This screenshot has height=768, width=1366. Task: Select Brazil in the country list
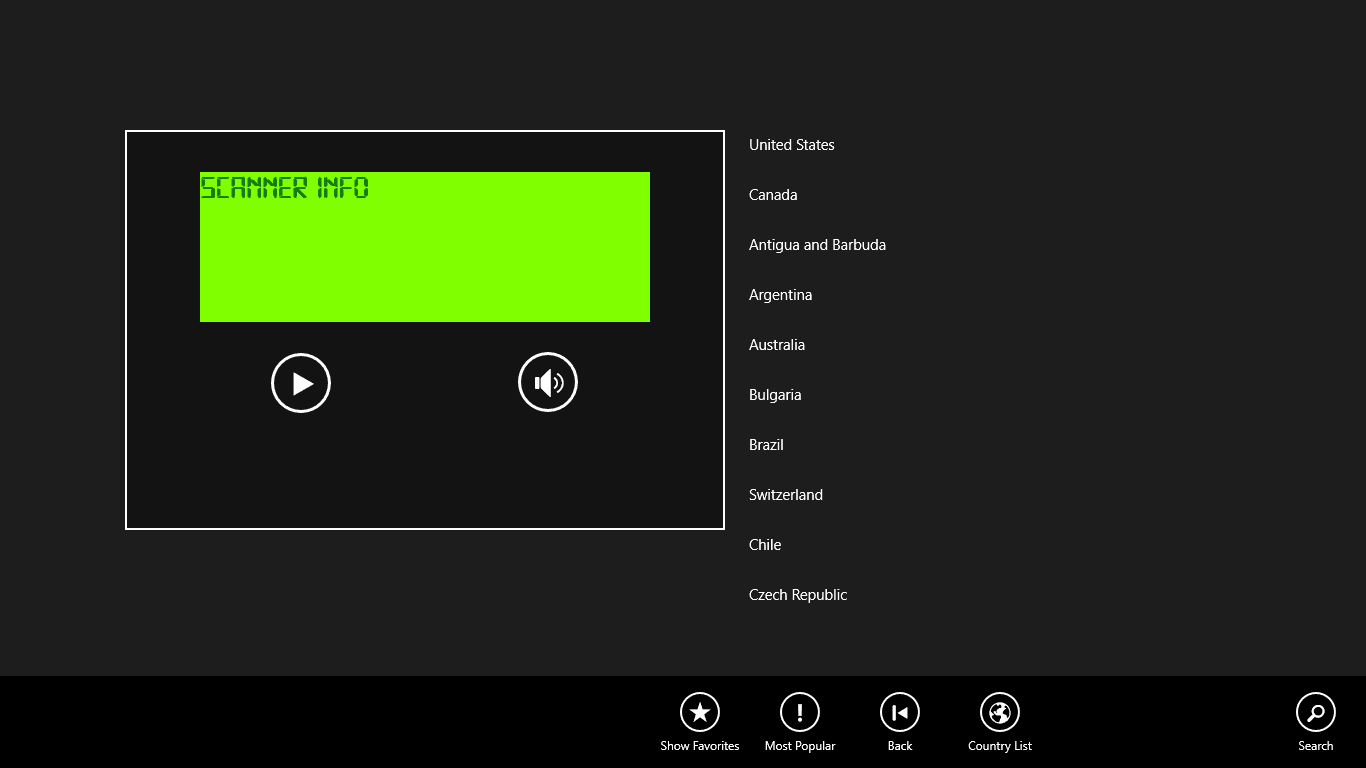tap(766, 445)
